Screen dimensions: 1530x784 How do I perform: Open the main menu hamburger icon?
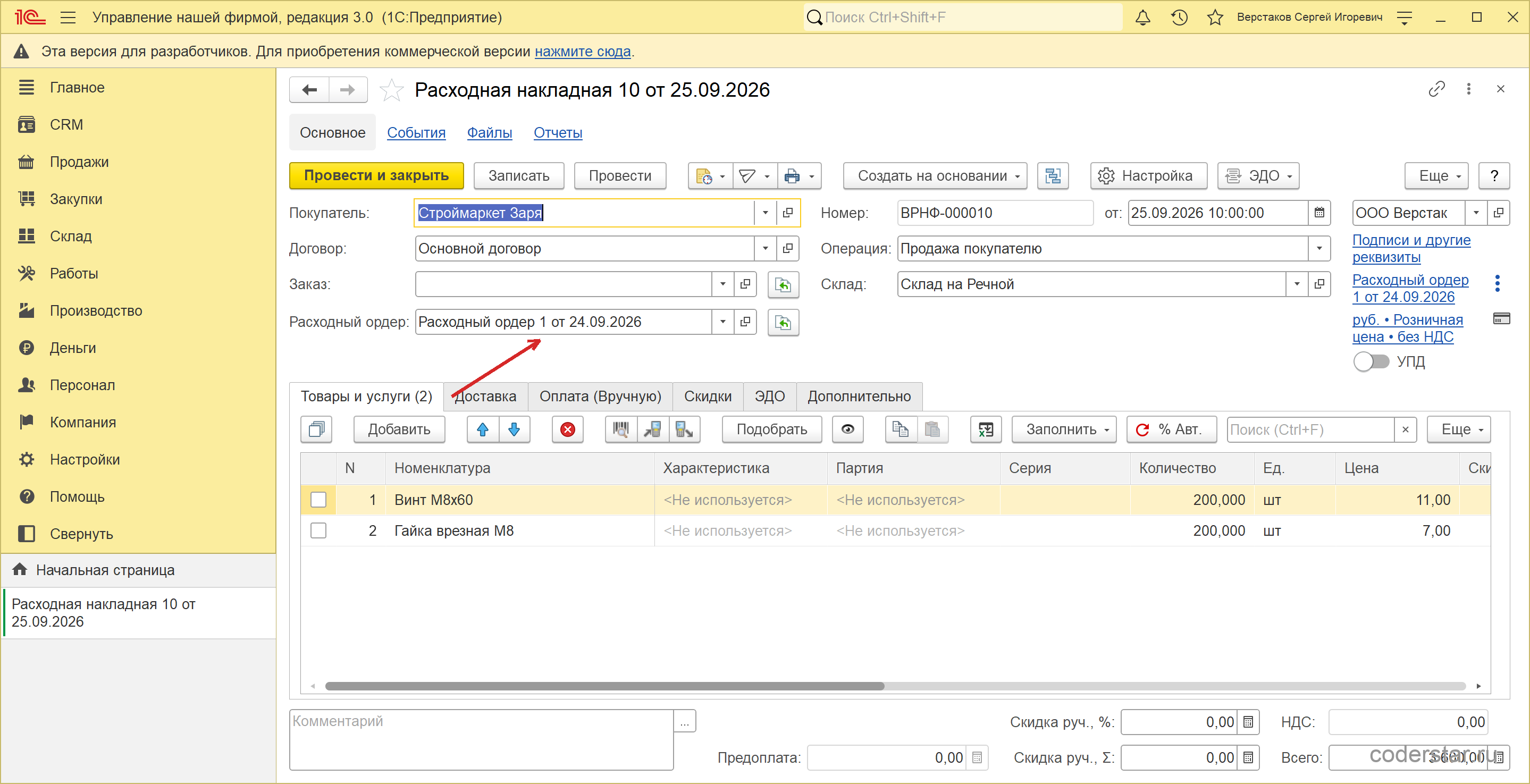68,17
